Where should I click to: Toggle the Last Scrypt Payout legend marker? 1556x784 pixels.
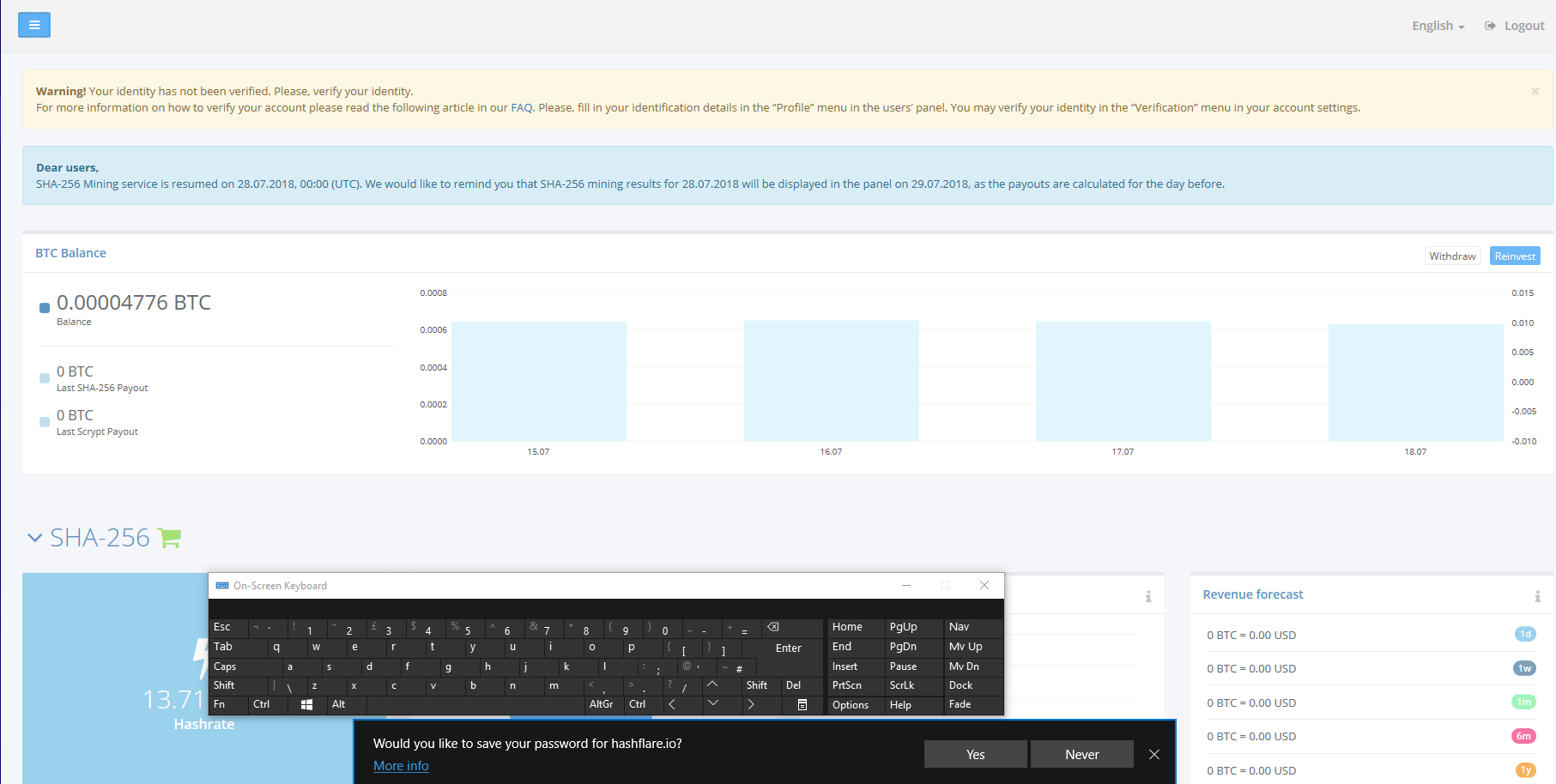45,422
